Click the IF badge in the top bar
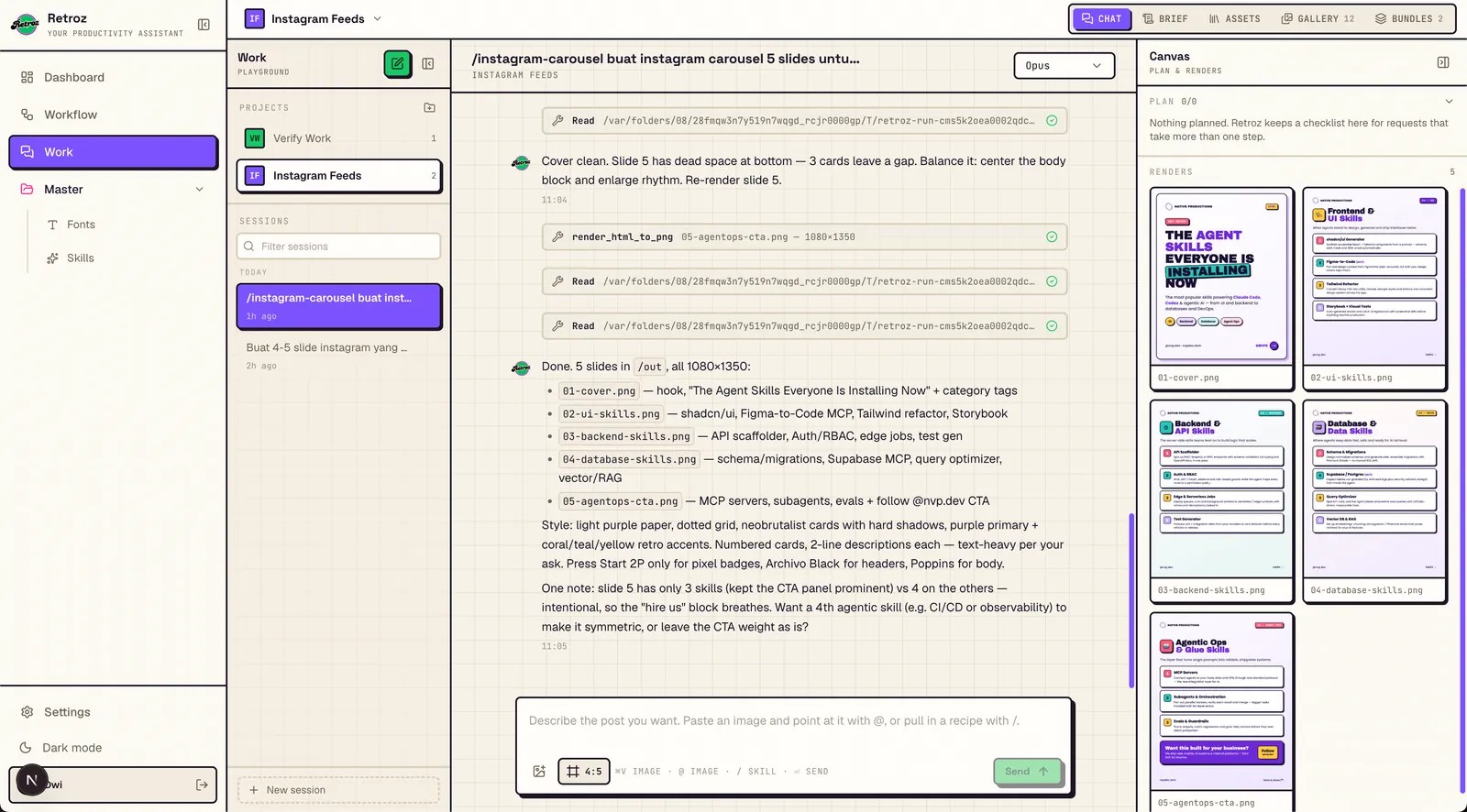 (255, 18)
